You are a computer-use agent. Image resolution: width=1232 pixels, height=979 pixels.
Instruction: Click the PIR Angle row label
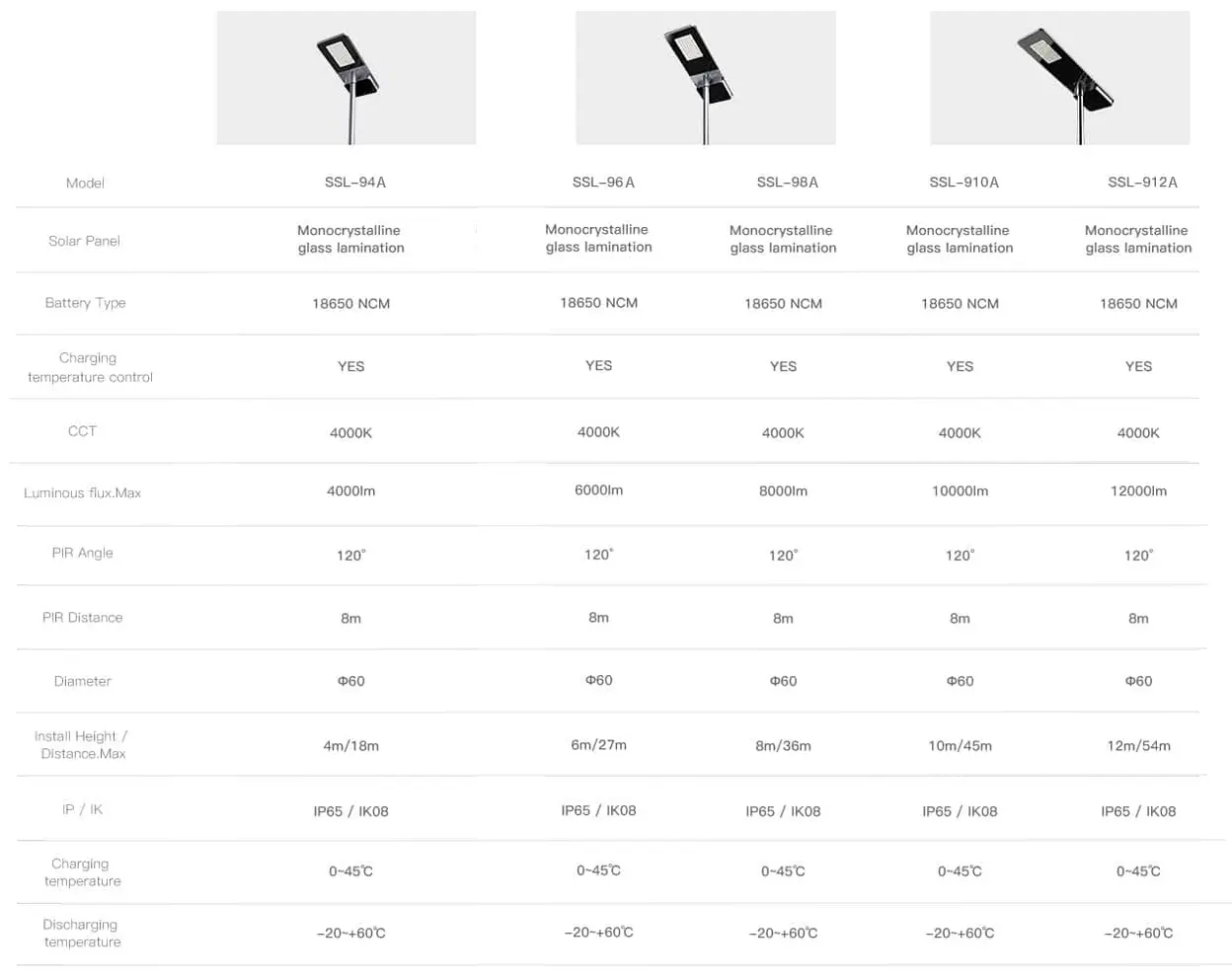pyautogui.click(x=83, y=553)
